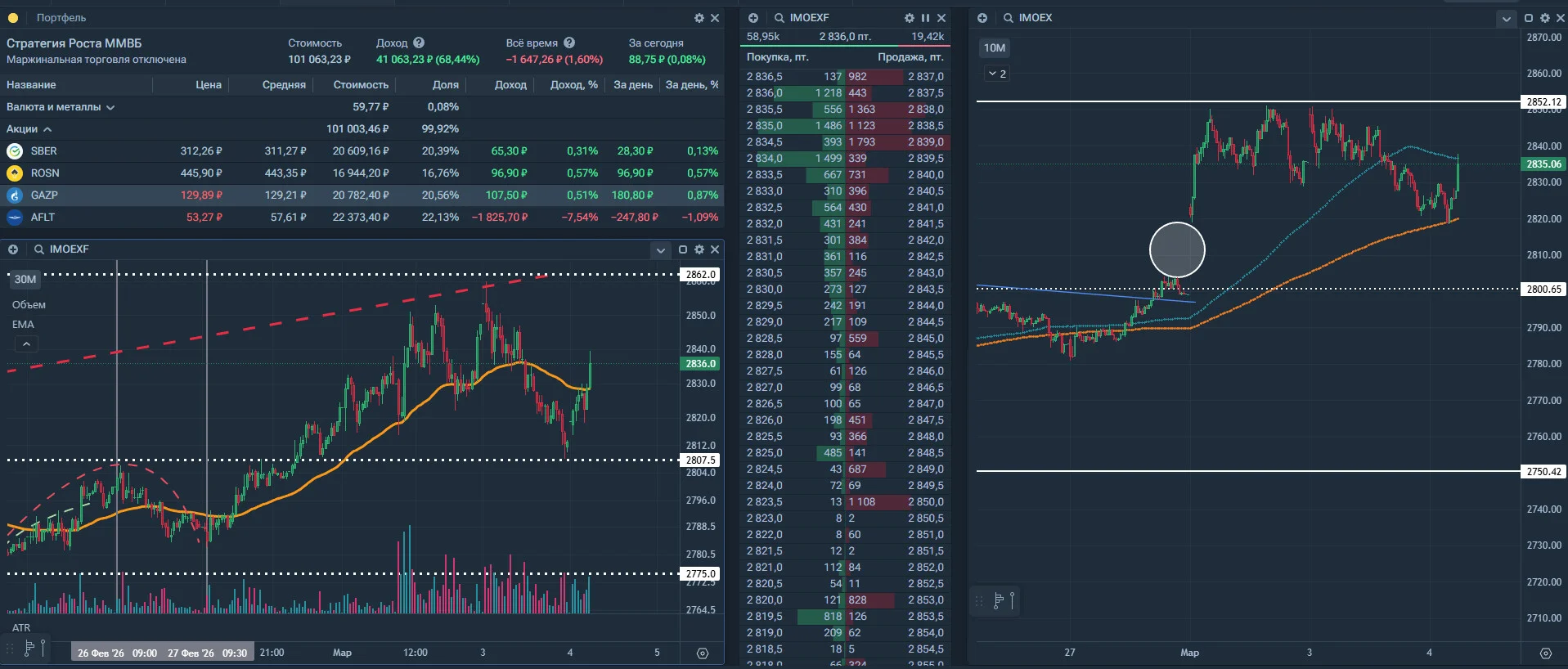This screenshot has width=1568, height=669.
Task: Open the order book IMOEXF settings gear
Action: 910,18
